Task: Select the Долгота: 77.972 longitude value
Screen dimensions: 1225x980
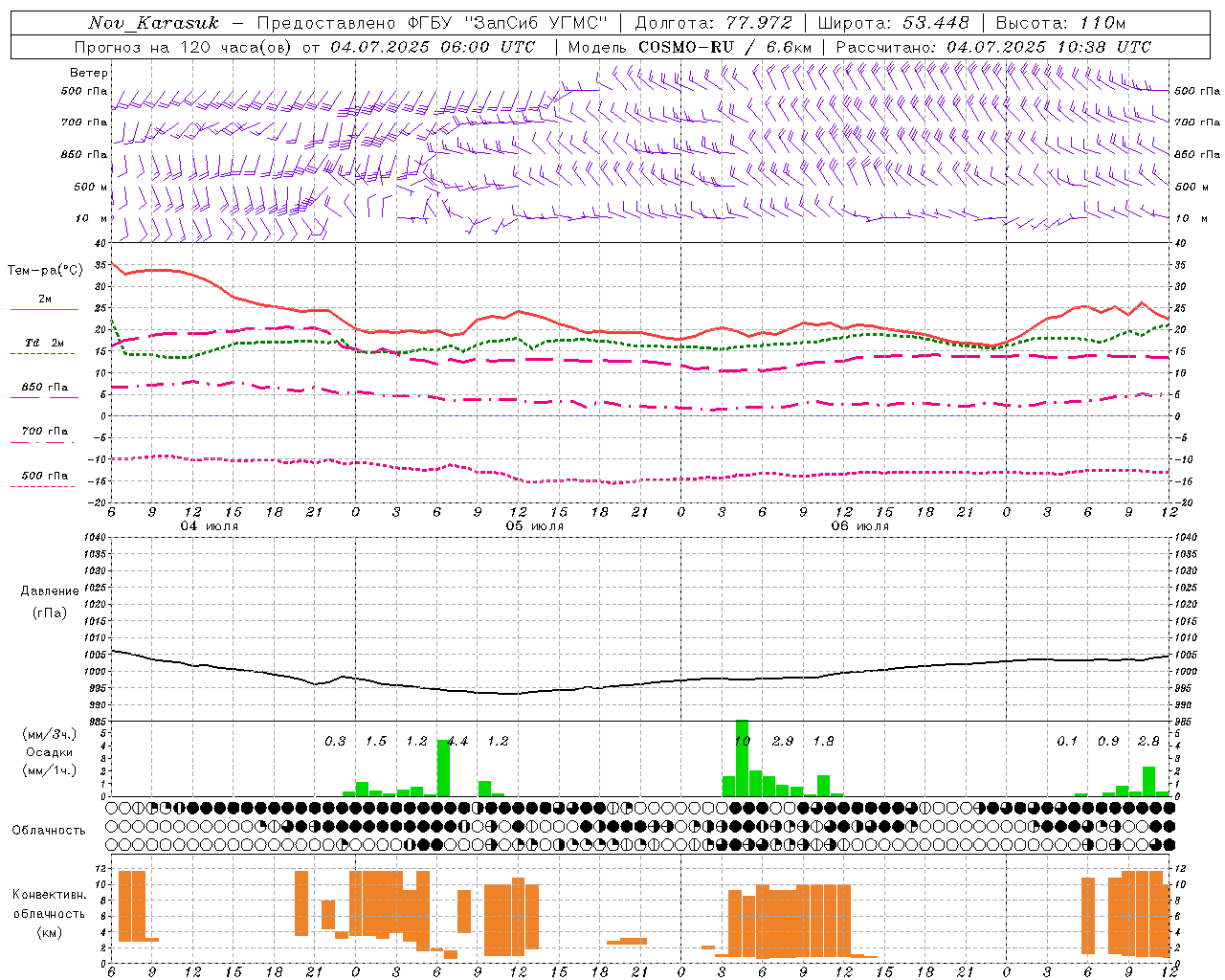Action: (x=714, y=23)
